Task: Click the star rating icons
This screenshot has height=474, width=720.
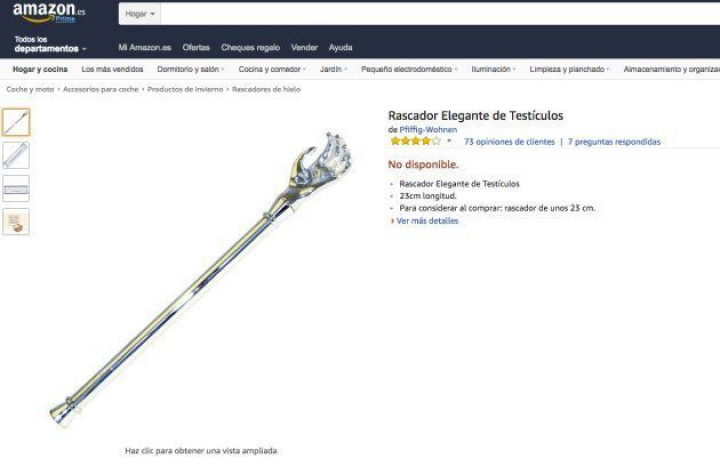Action: 415,141
